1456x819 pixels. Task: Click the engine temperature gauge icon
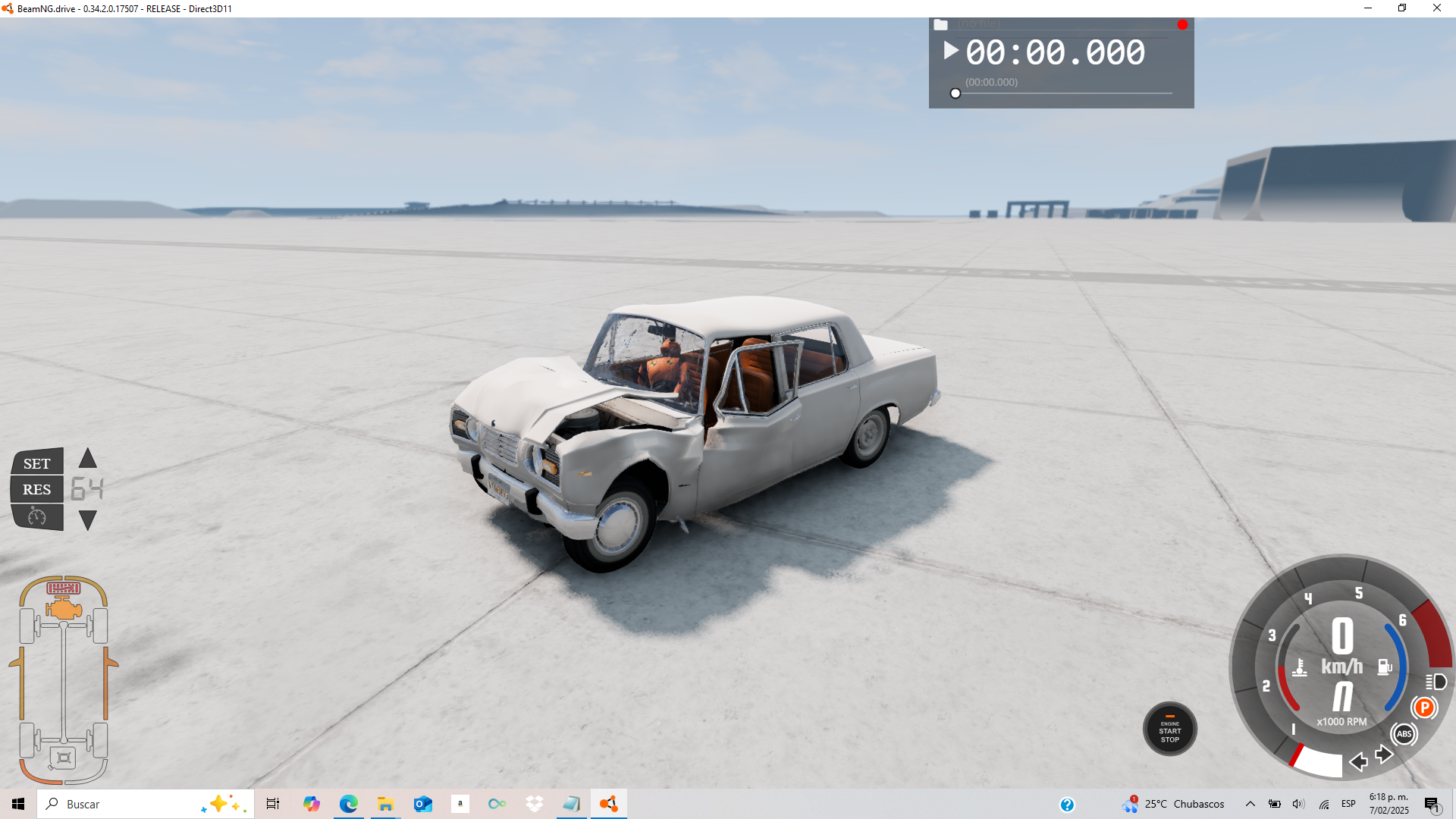click(1300, 667)
